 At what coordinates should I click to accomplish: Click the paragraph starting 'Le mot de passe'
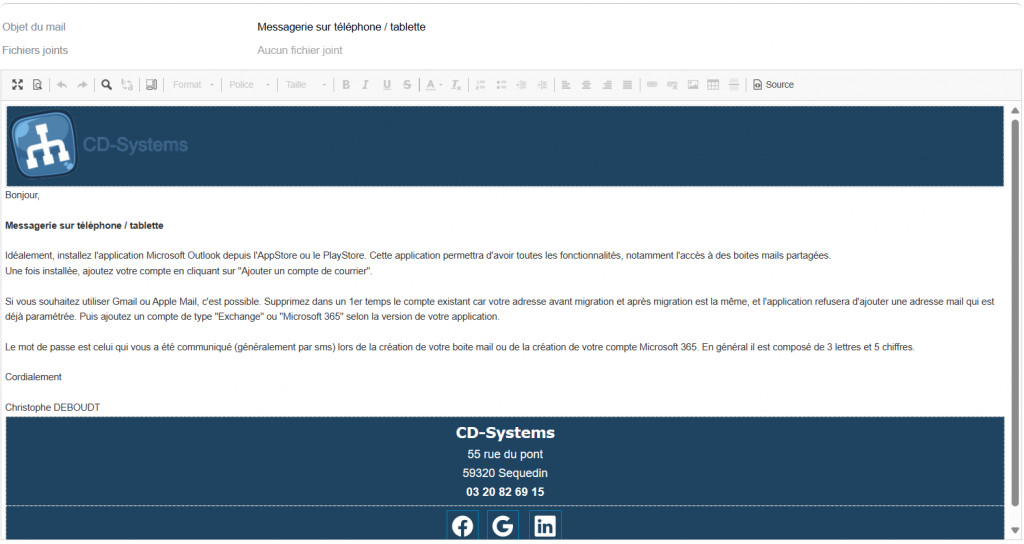(x=460, y=347)
